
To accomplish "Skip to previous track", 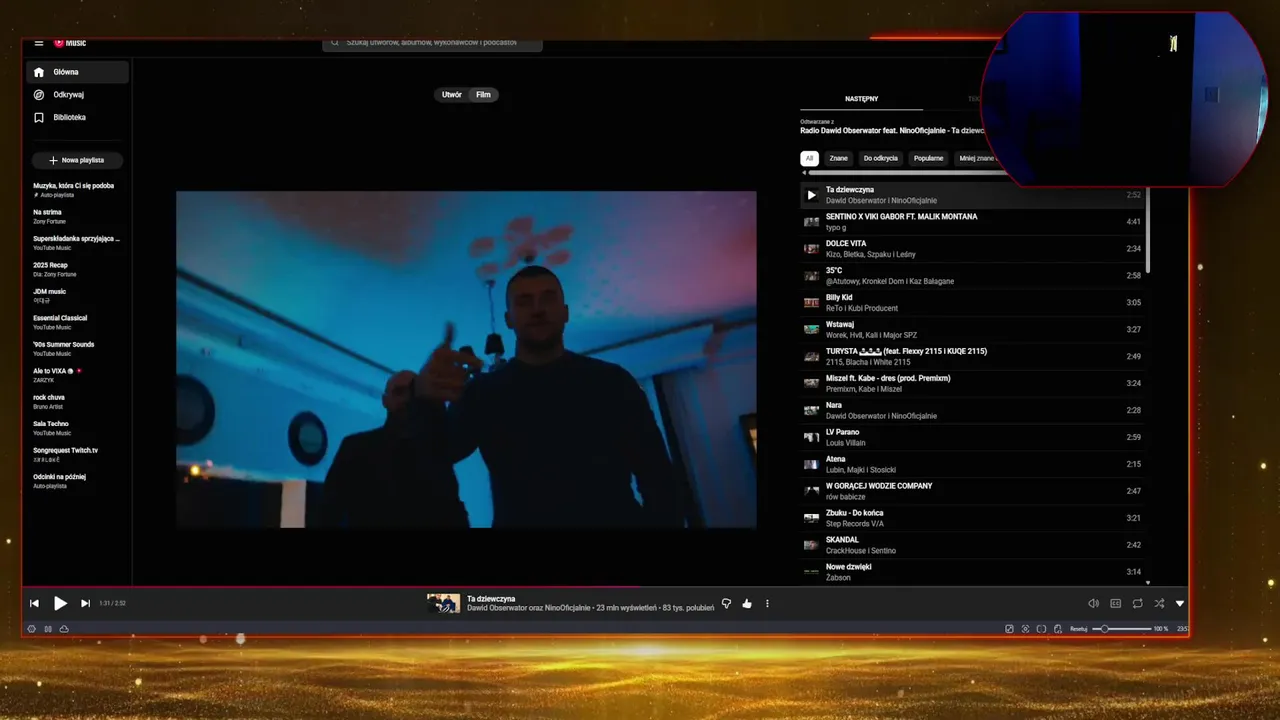I will point(34,604).
